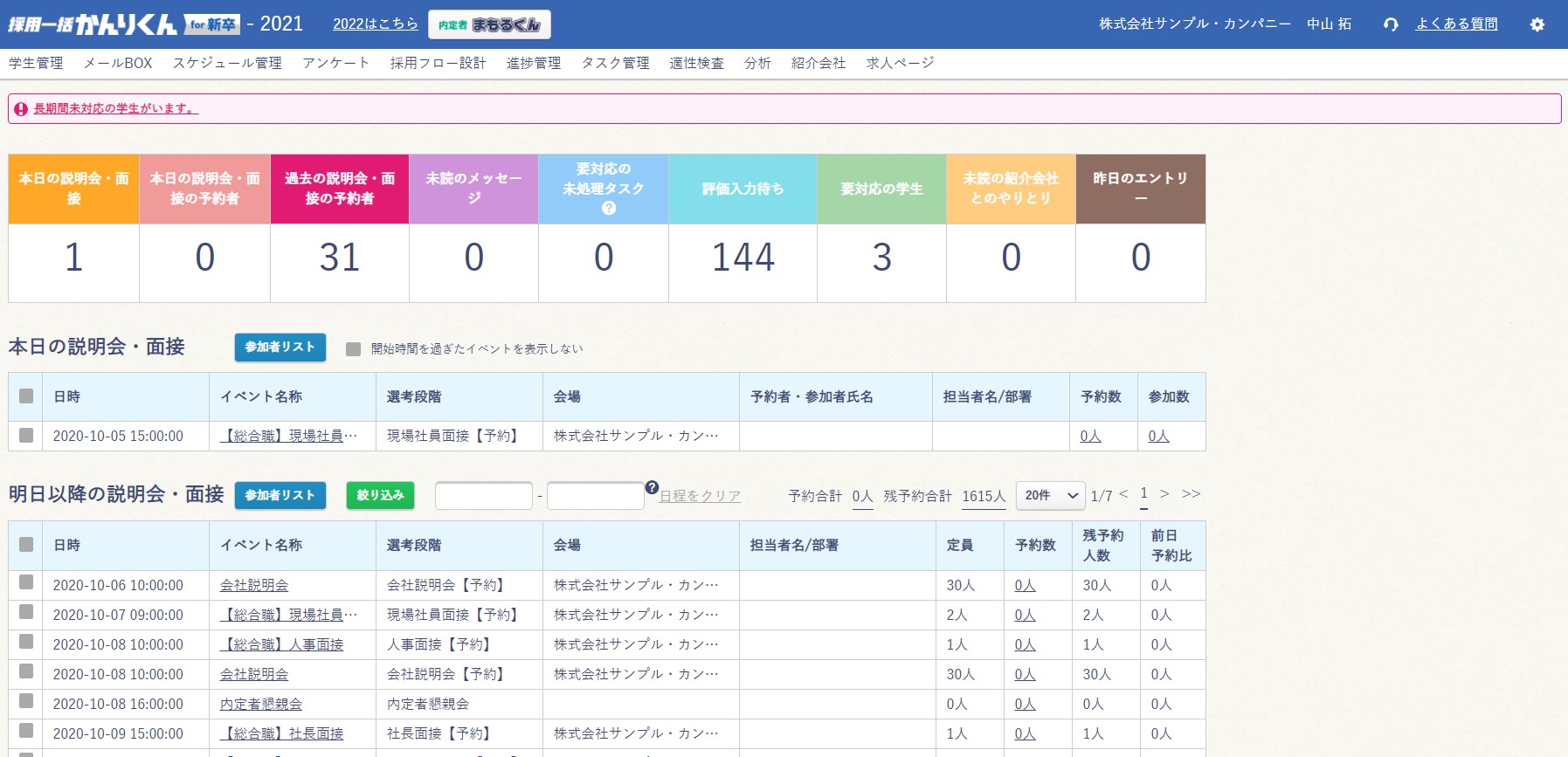Check the 2020-10-09 15:00:00 row checkbox
The width and height of the screenshot is (1568, 757).
tap(26, 731)
